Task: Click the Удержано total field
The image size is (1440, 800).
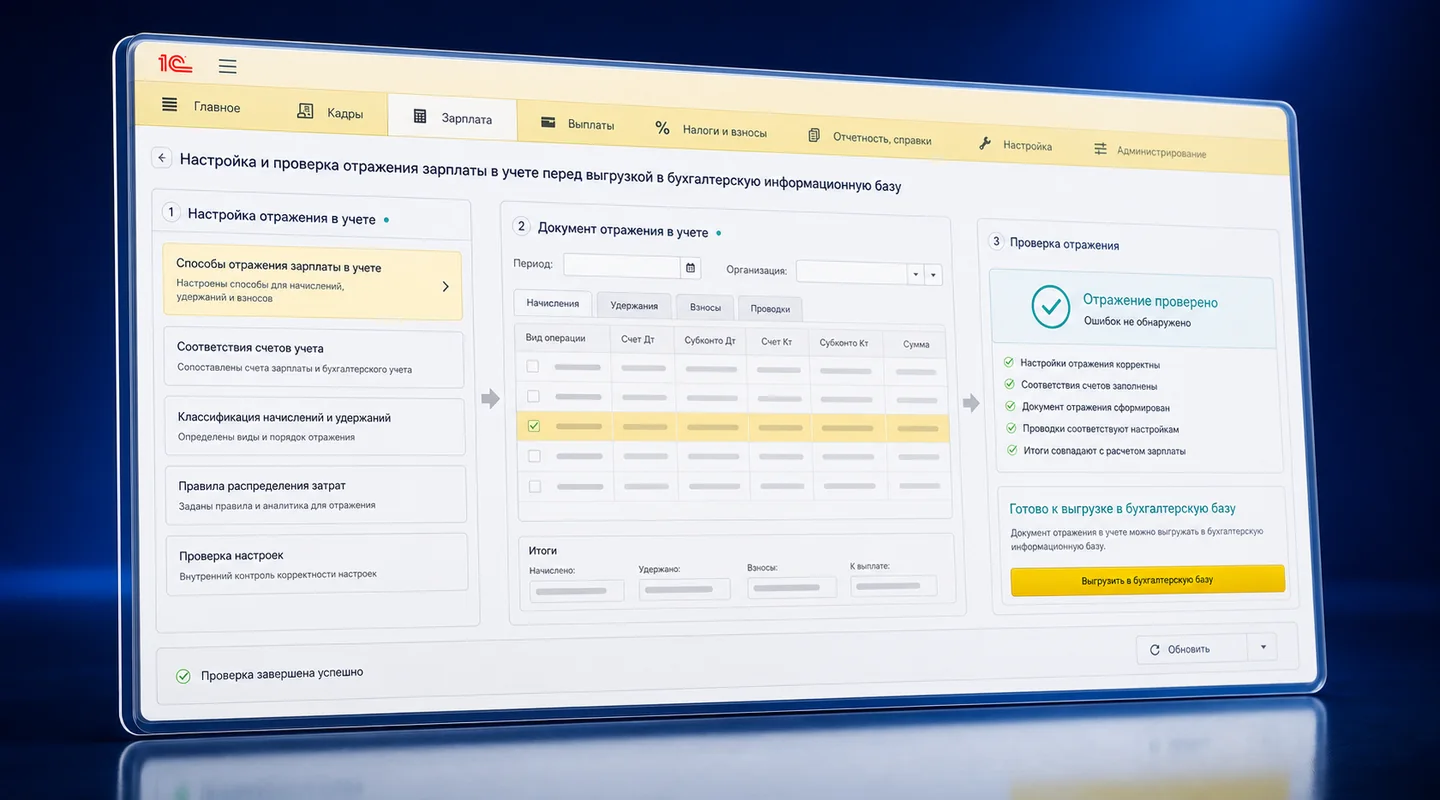Action: 684,590
